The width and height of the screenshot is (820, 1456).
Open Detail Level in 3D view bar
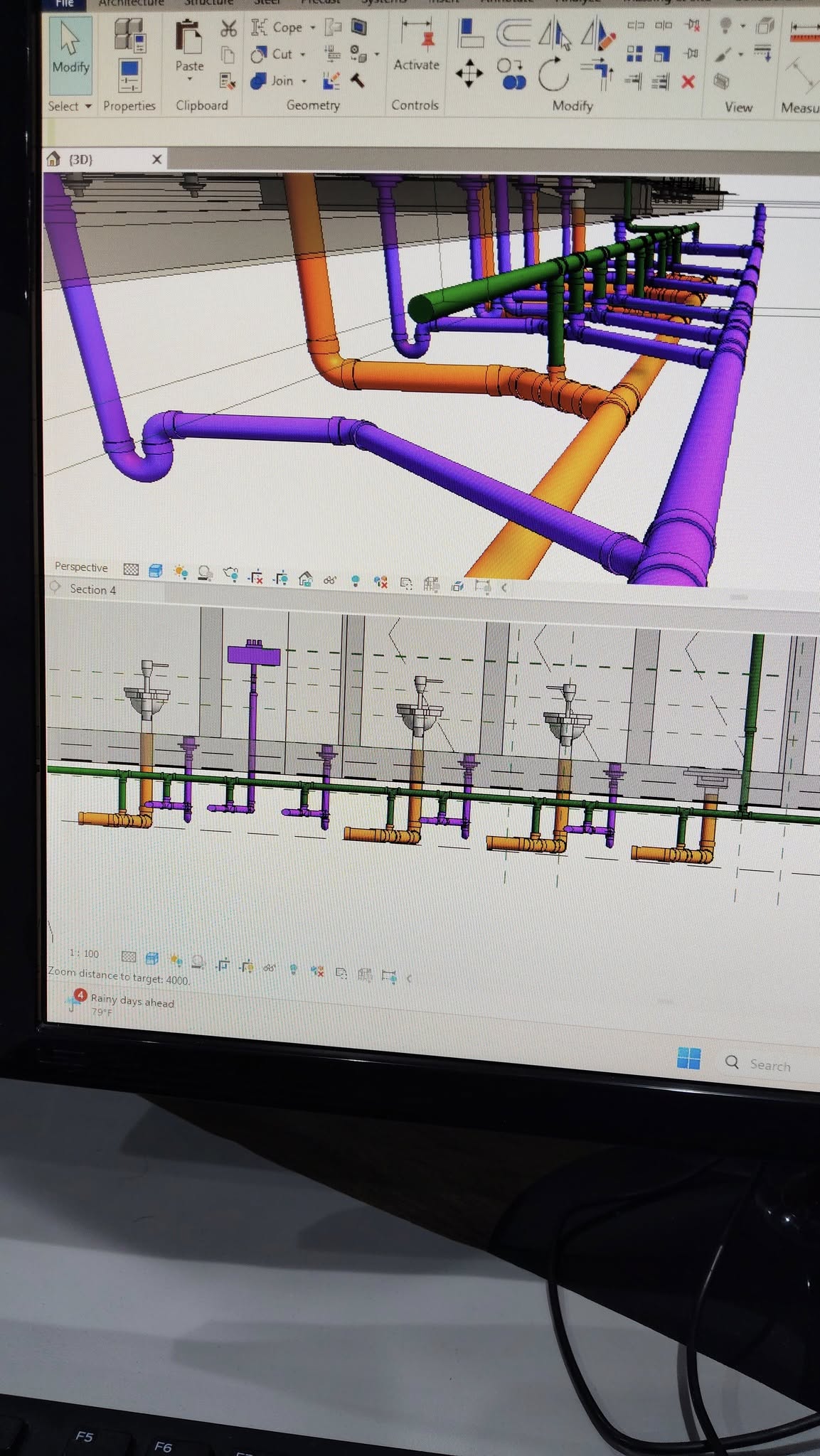(x=131, y=569)
